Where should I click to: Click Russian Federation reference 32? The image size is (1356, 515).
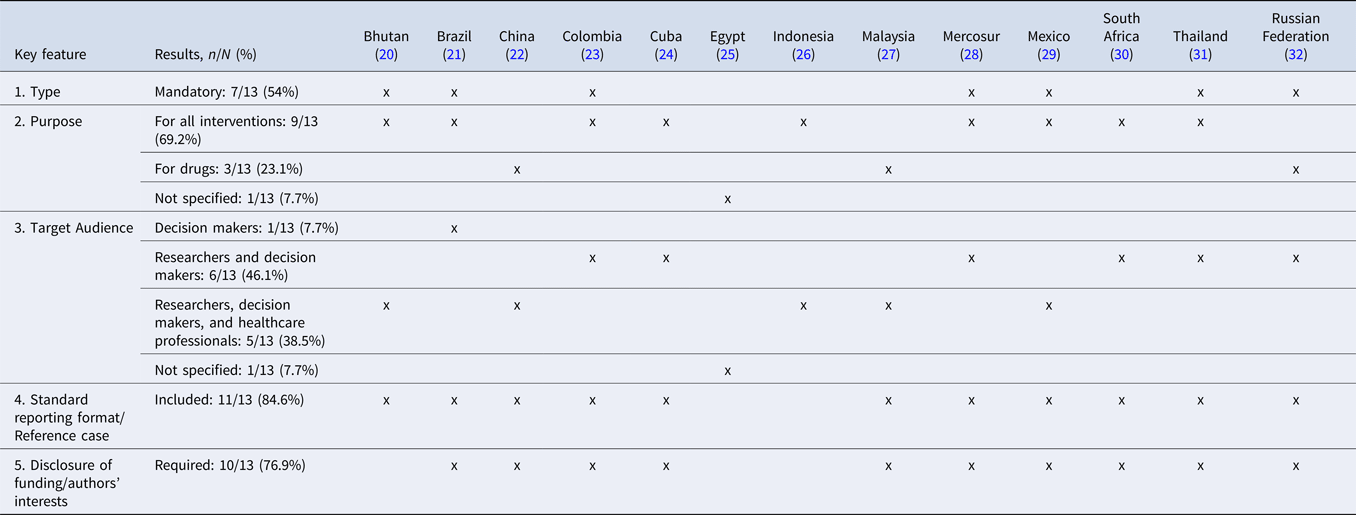coord(1295,55)
